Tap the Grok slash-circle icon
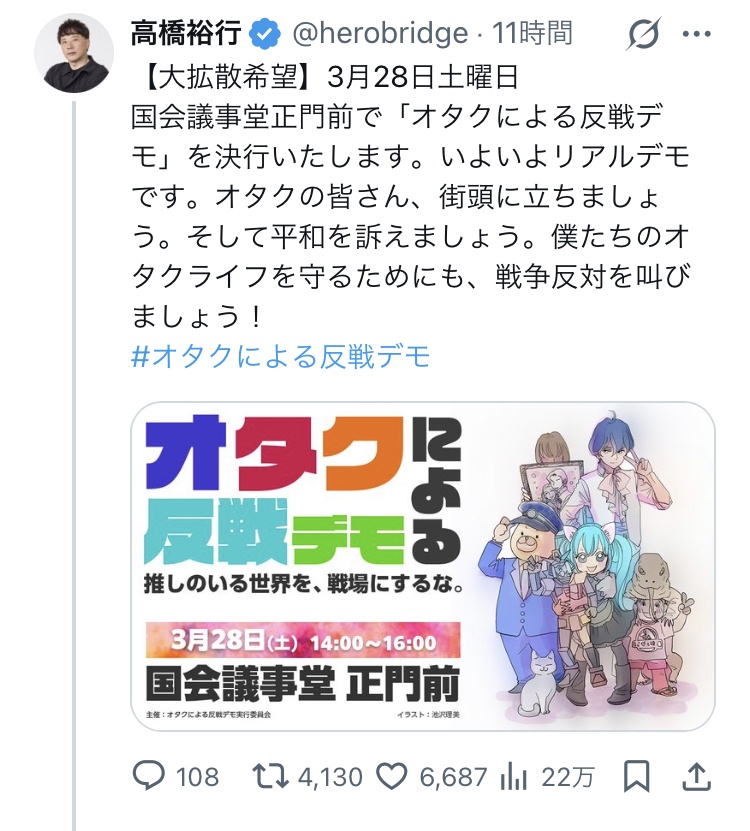 pos(643,34)
